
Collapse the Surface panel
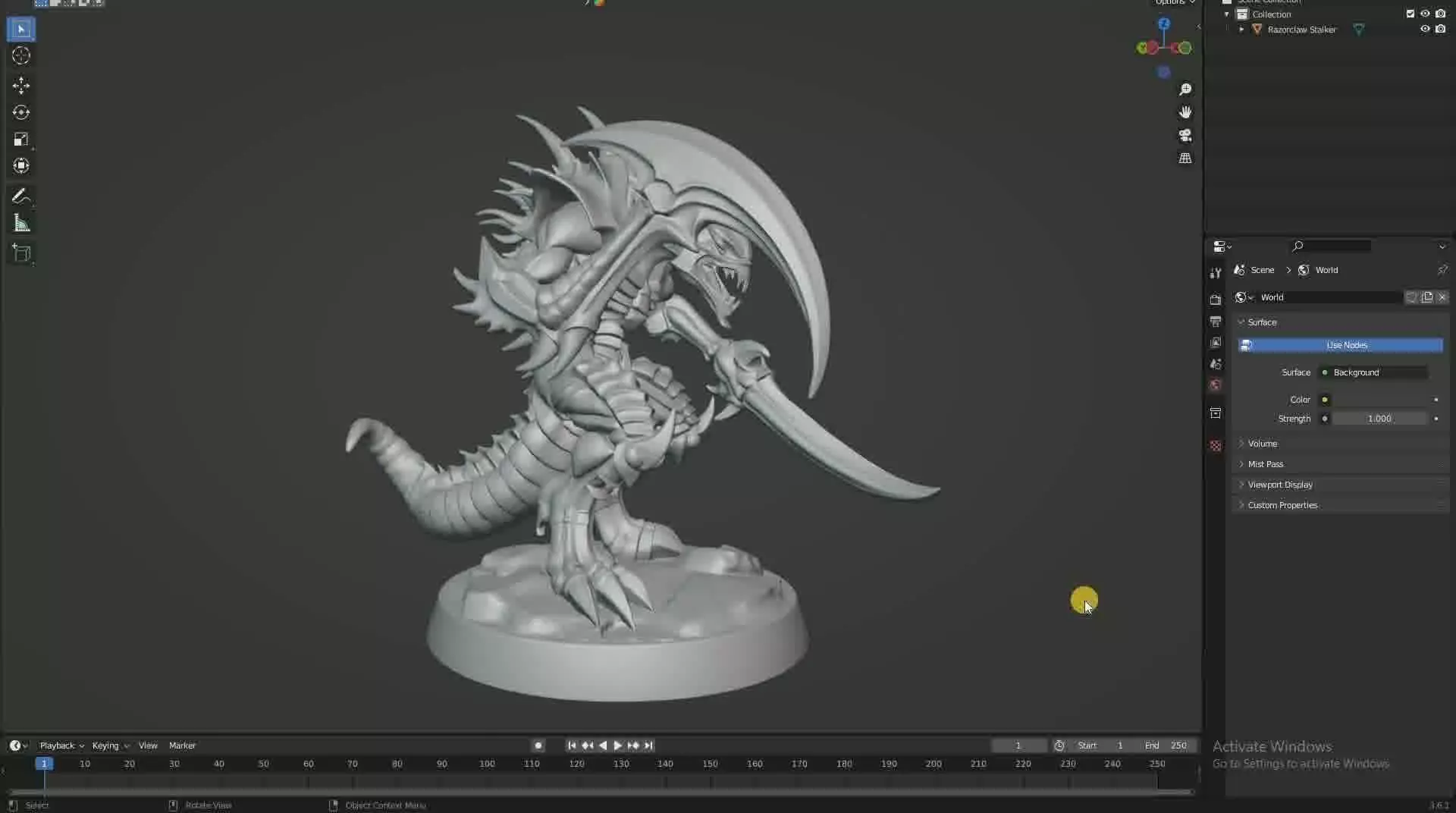(1263, 322)
